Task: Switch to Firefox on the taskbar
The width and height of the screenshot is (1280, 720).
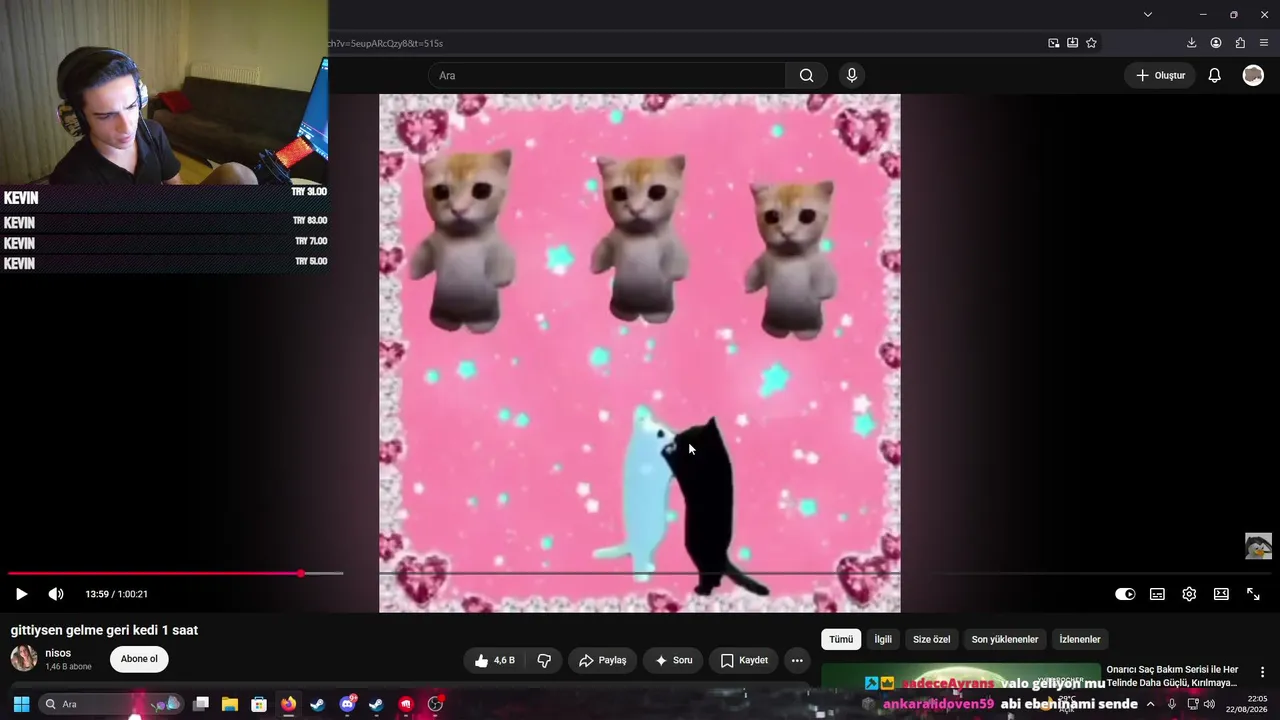Action: pos(288,704)
